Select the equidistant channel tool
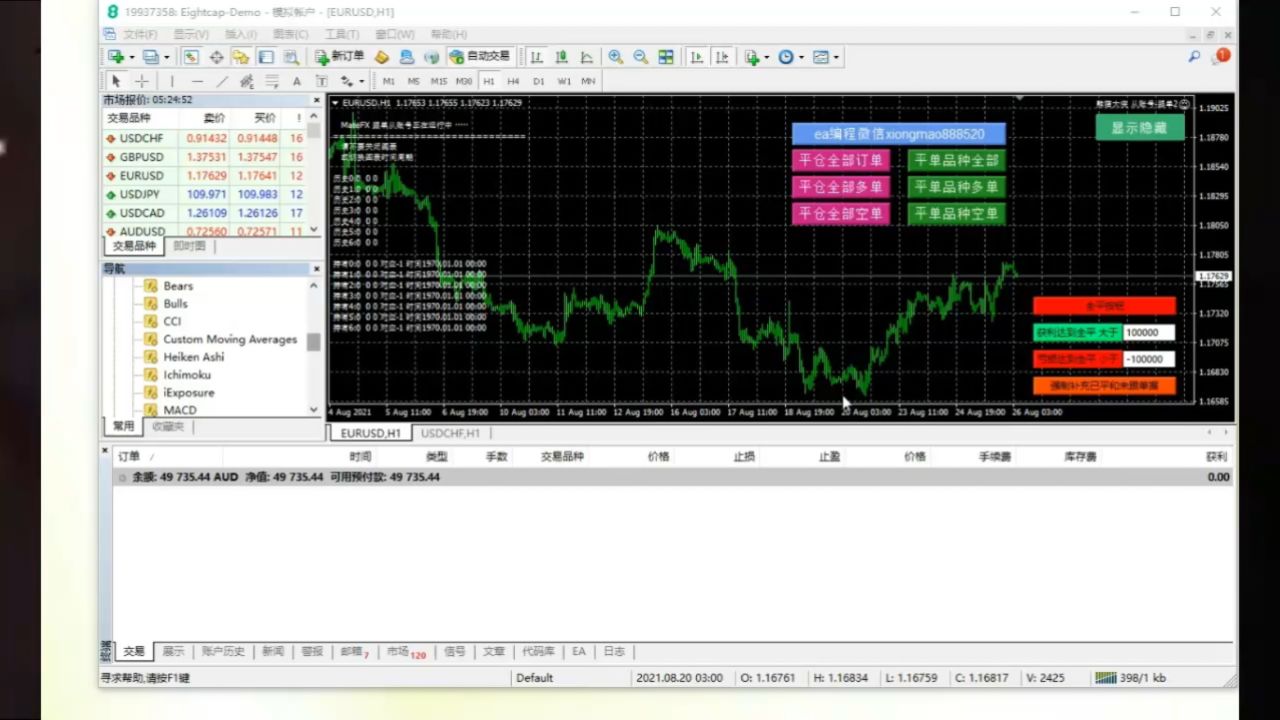 (x=246, y=81)
